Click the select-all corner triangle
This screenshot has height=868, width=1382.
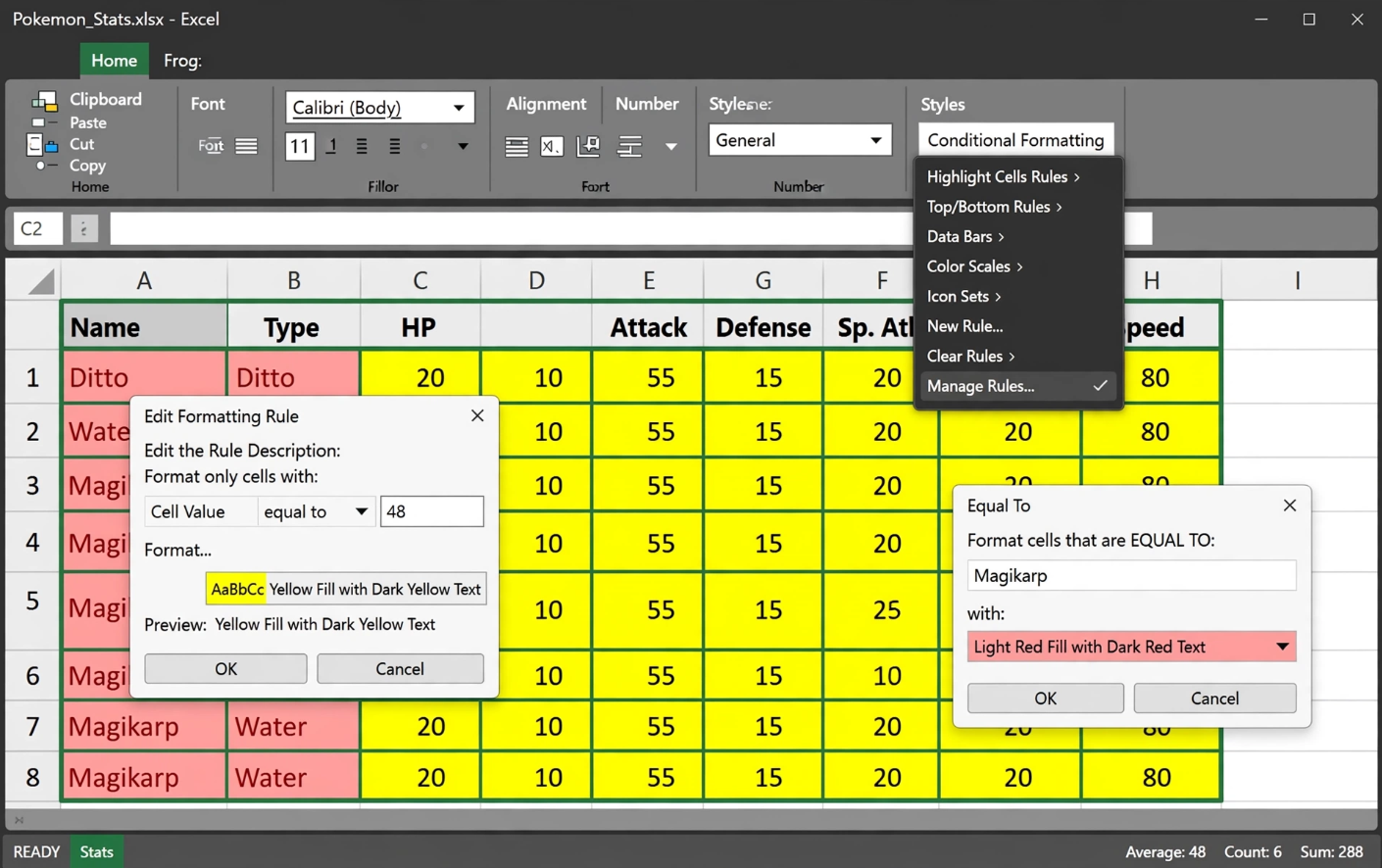pyautogui.click(x=40, y=282)
